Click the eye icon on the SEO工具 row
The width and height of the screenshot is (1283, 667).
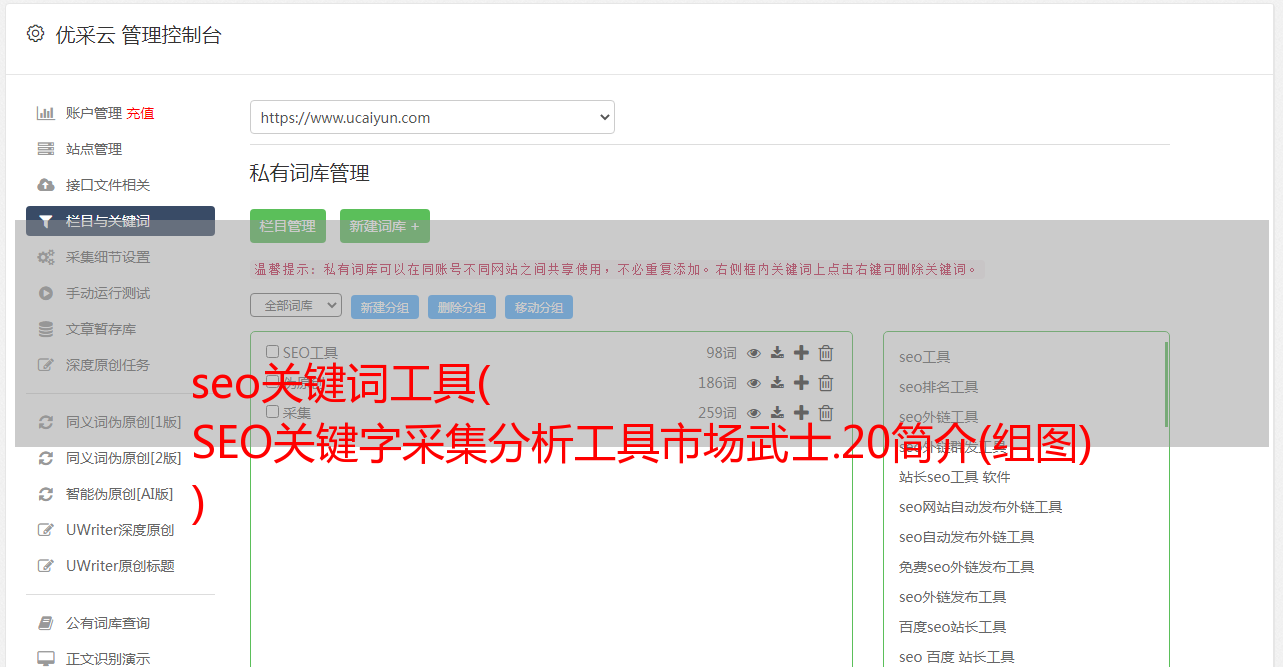(x=754, y=353)
